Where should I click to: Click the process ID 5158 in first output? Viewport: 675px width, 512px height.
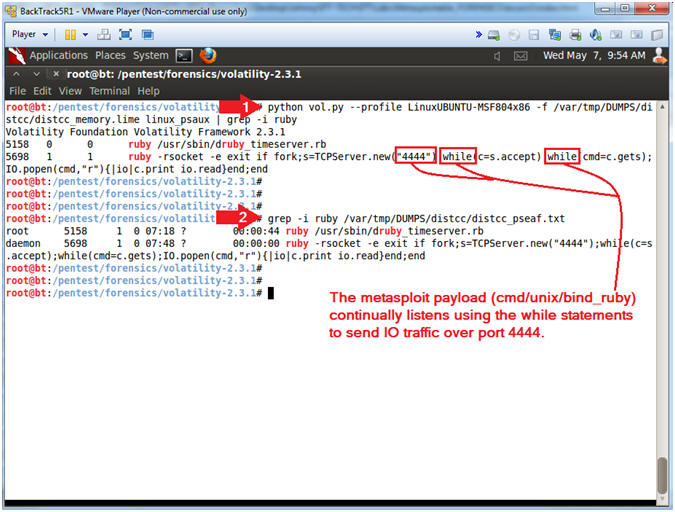tap(17, 144)
